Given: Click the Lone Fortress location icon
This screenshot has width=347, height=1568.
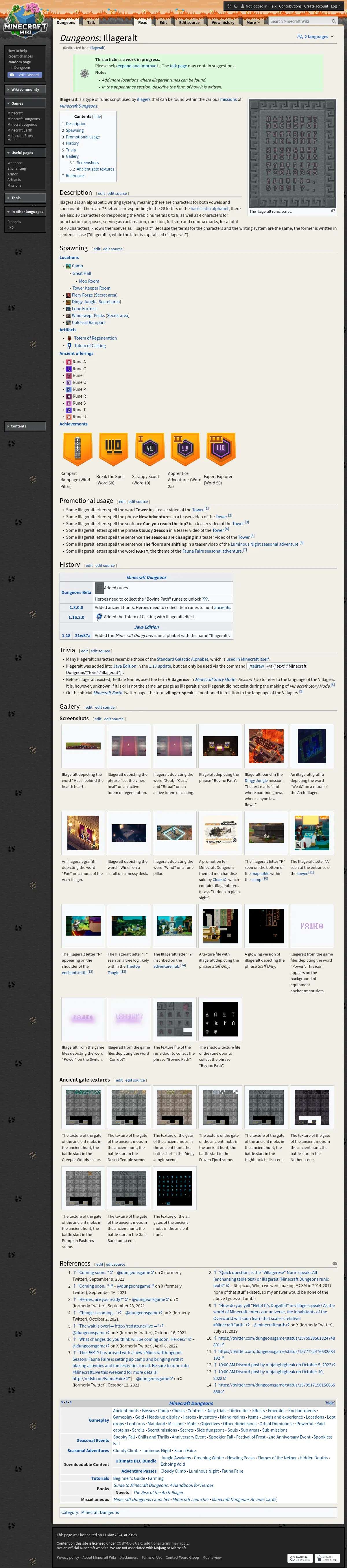Looking at the screenshot, I should (x=69, y=309).
